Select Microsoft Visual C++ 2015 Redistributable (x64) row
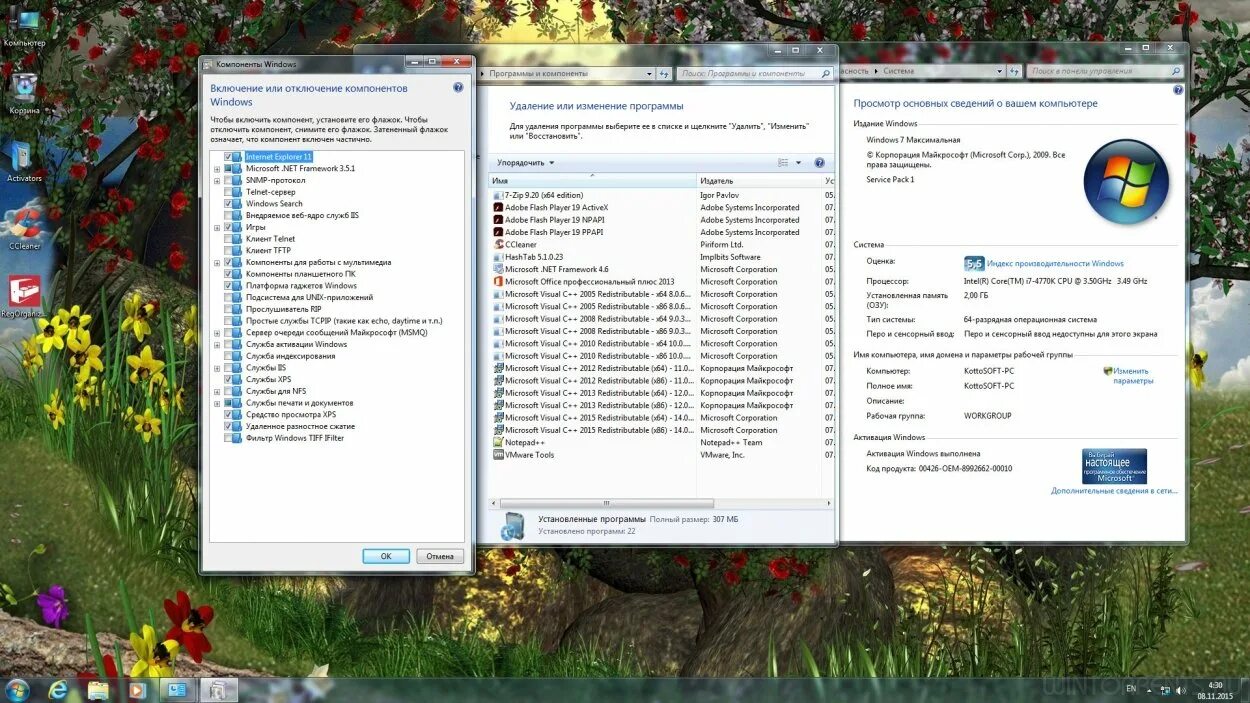 pyautogui.click(x=660, y=418)
